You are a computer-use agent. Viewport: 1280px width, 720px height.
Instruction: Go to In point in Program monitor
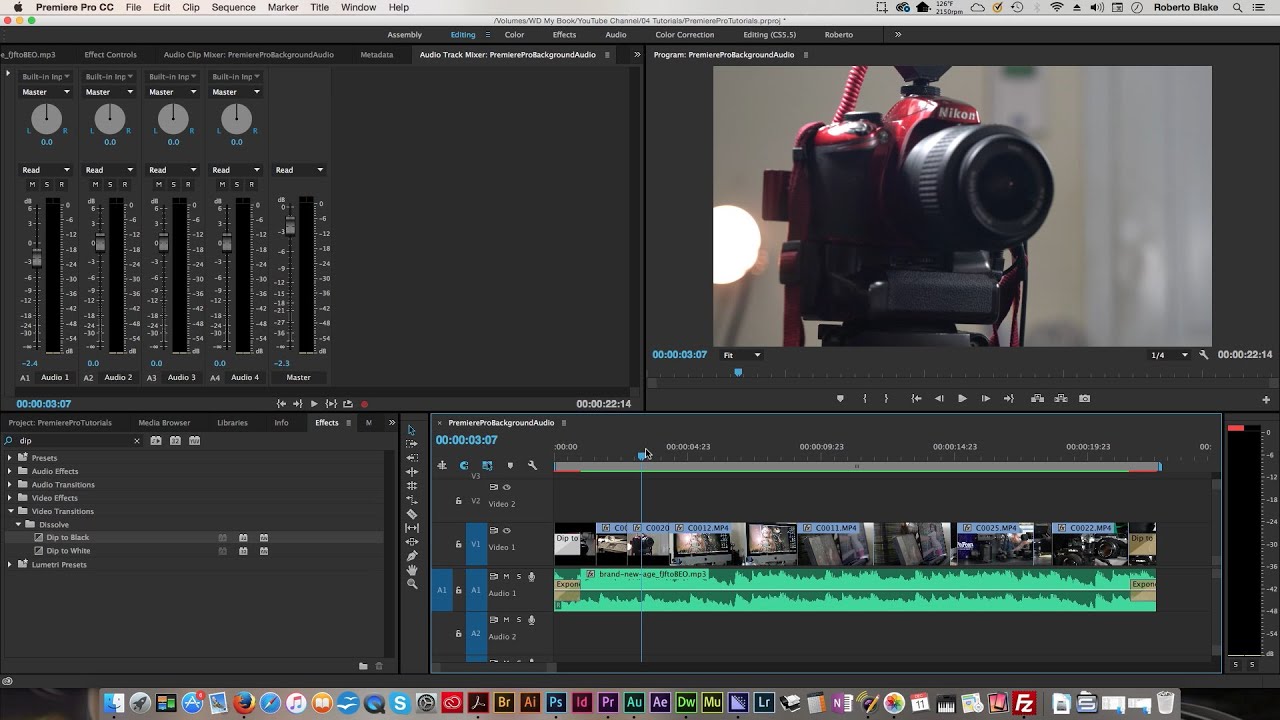[x=916, y=399]
